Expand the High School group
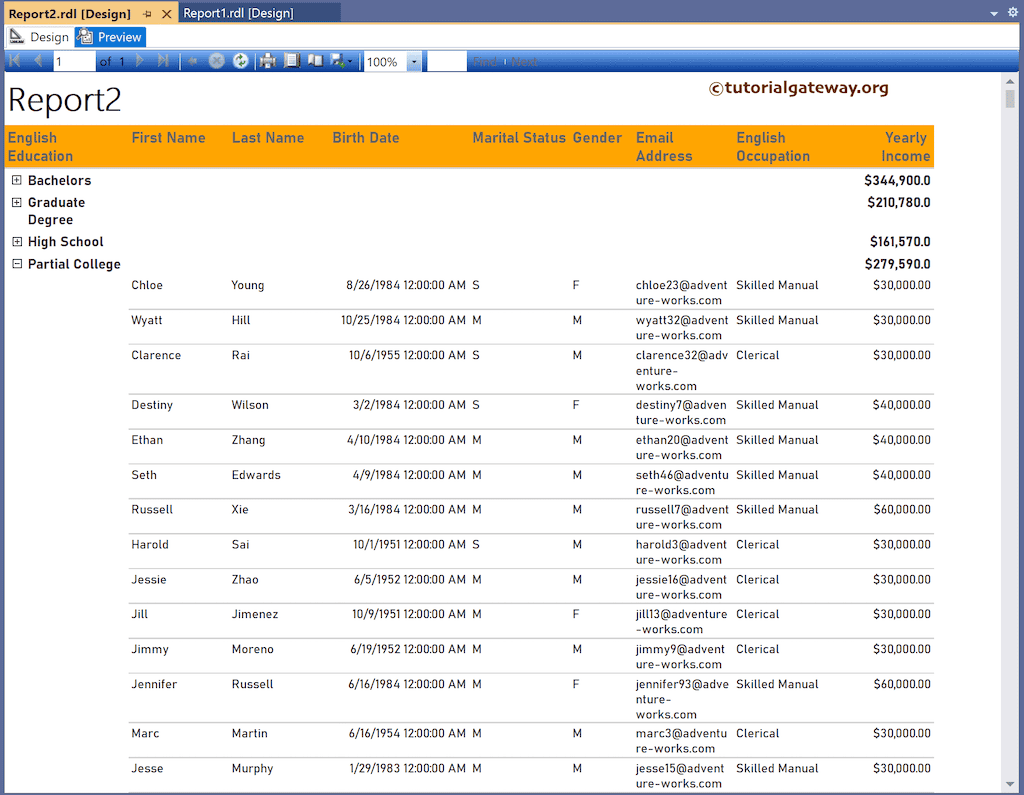Viewport: 1024px width, 795px height. (x=16, y=241)
